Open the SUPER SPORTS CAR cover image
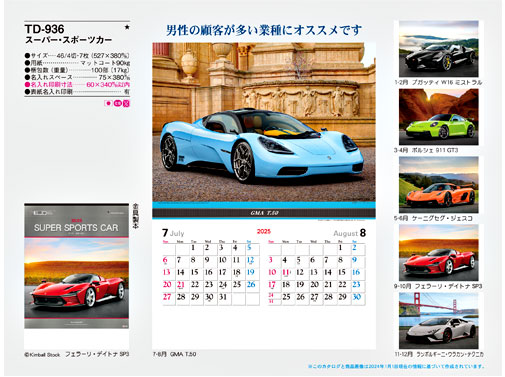This screenshot has width=505, height=377. point(76,266)
